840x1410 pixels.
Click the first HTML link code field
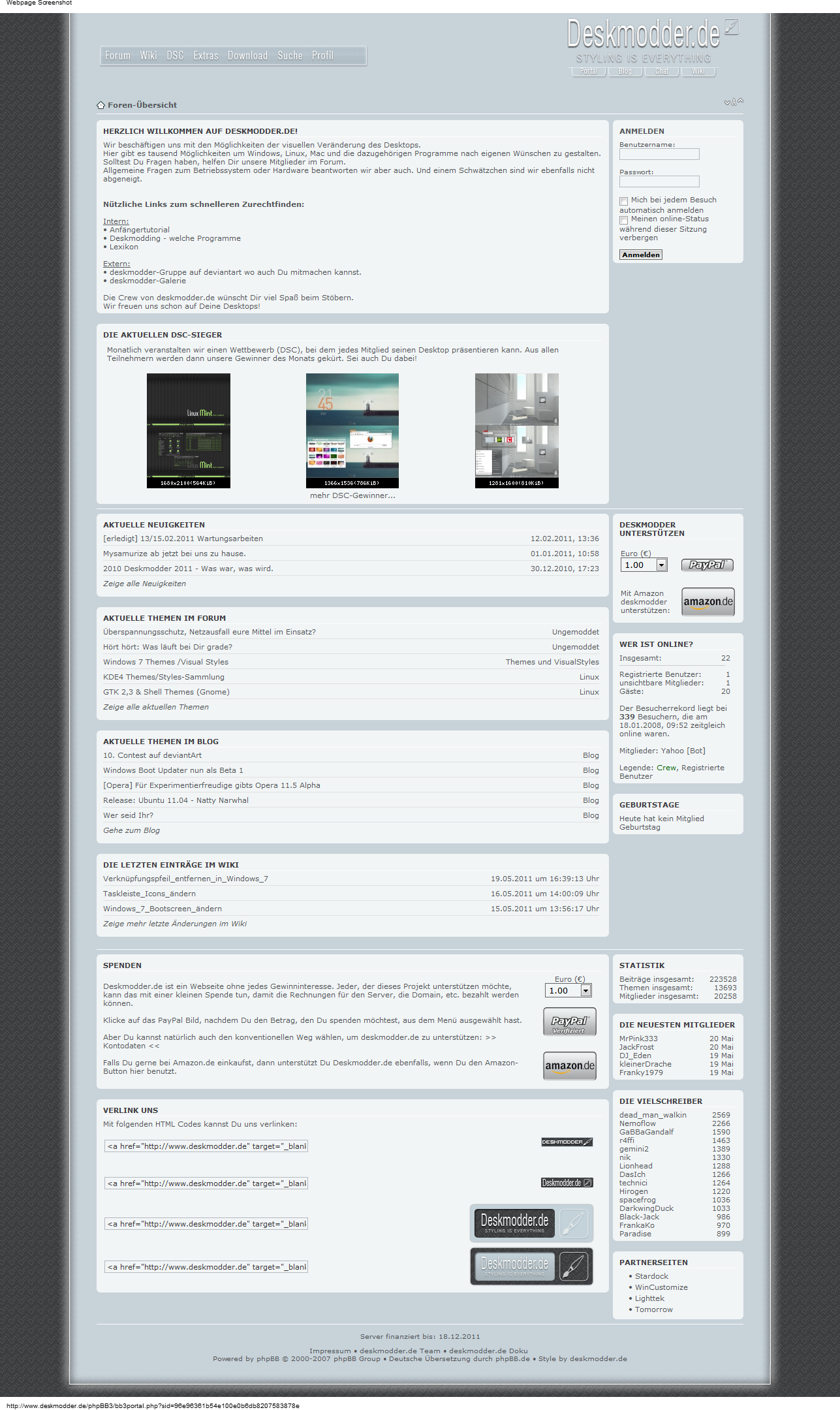[x=206, y=1146]
